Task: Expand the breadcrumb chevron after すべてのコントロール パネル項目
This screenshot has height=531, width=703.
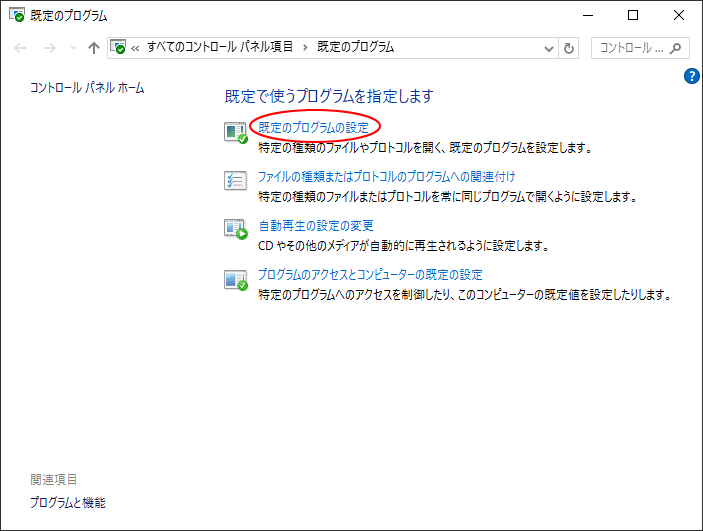Action: tap(305, 48)
